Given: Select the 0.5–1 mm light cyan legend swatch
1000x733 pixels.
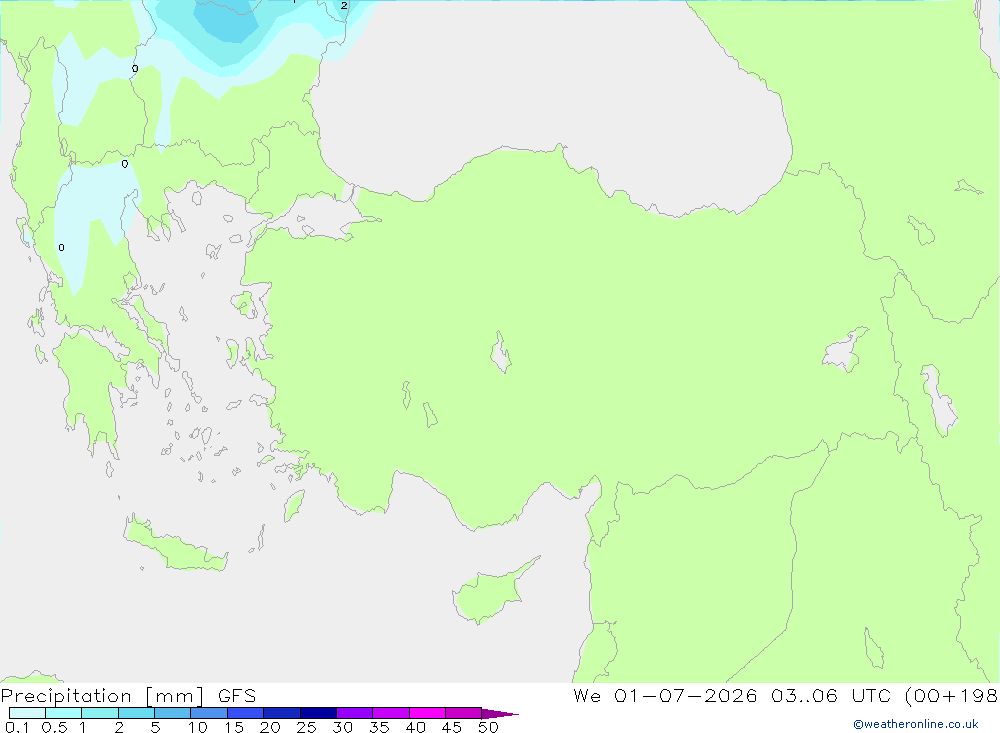Looking at the screenshot, I should 63,713.
